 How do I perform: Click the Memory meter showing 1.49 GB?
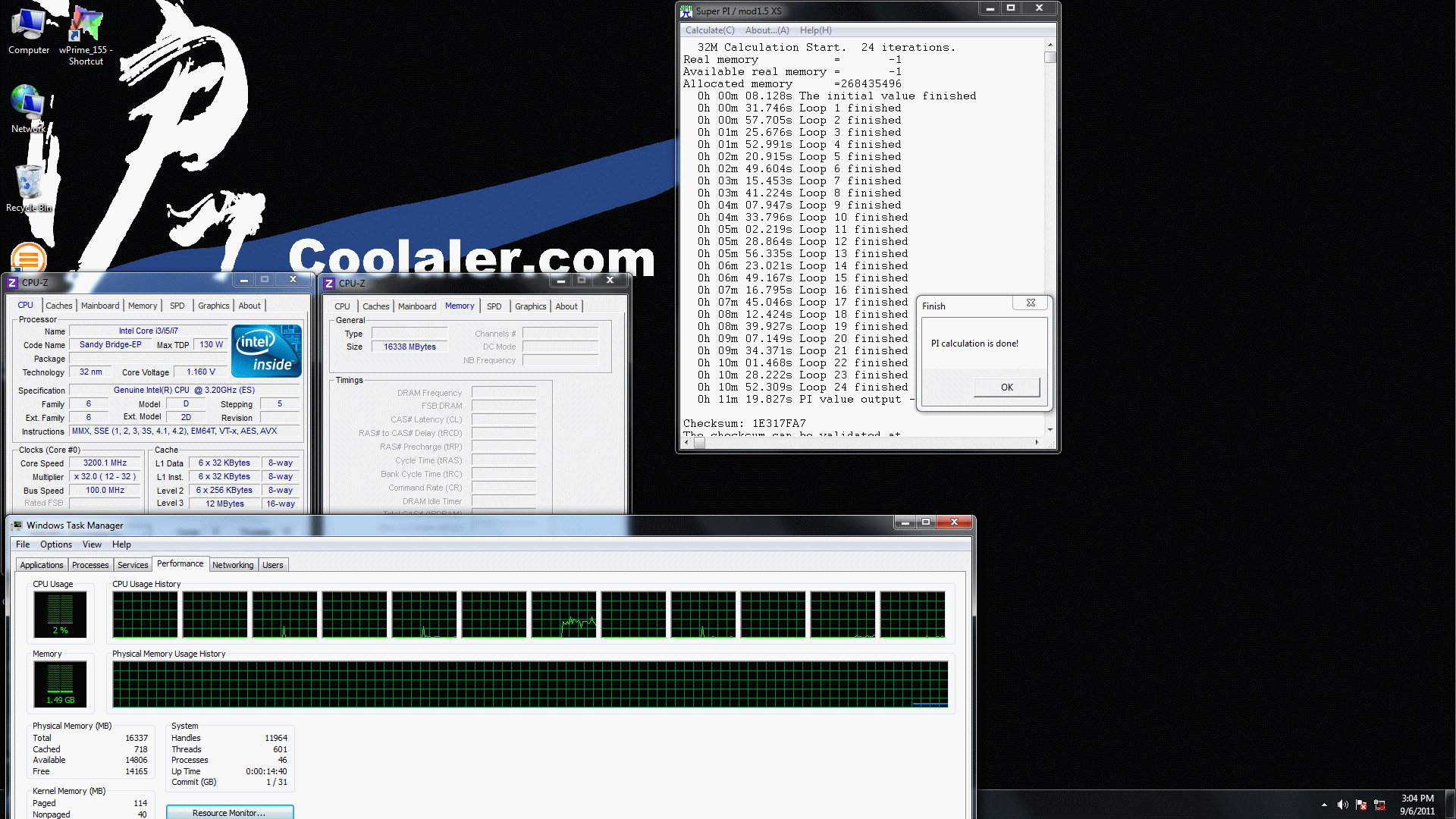click(x=60, y=684)
